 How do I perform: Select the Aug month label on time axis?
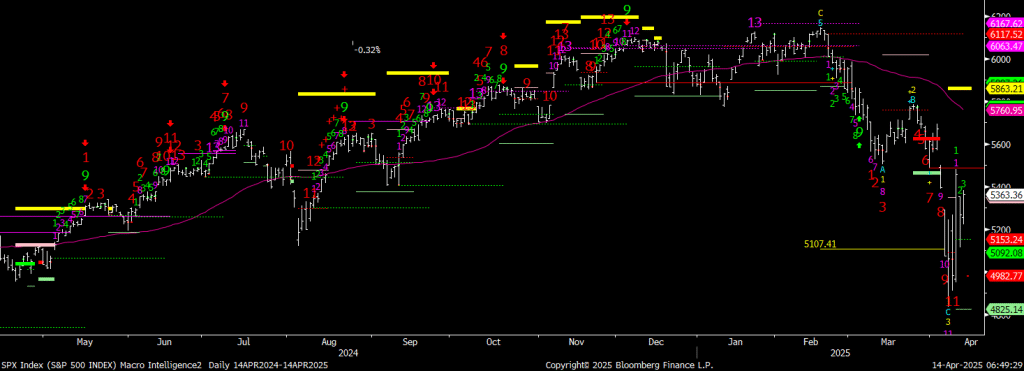pyautogui.click(x=329, y=342)
